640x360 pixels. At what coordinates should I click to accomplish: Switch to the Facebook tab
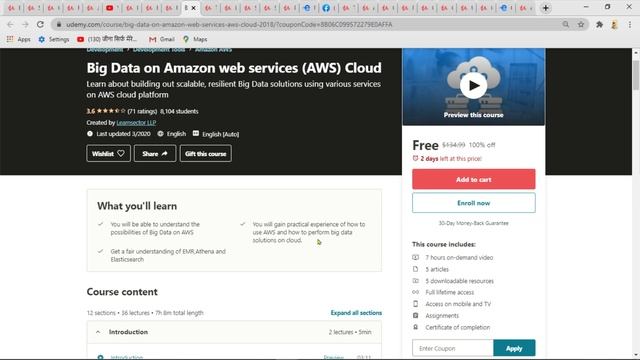[326, 8]
